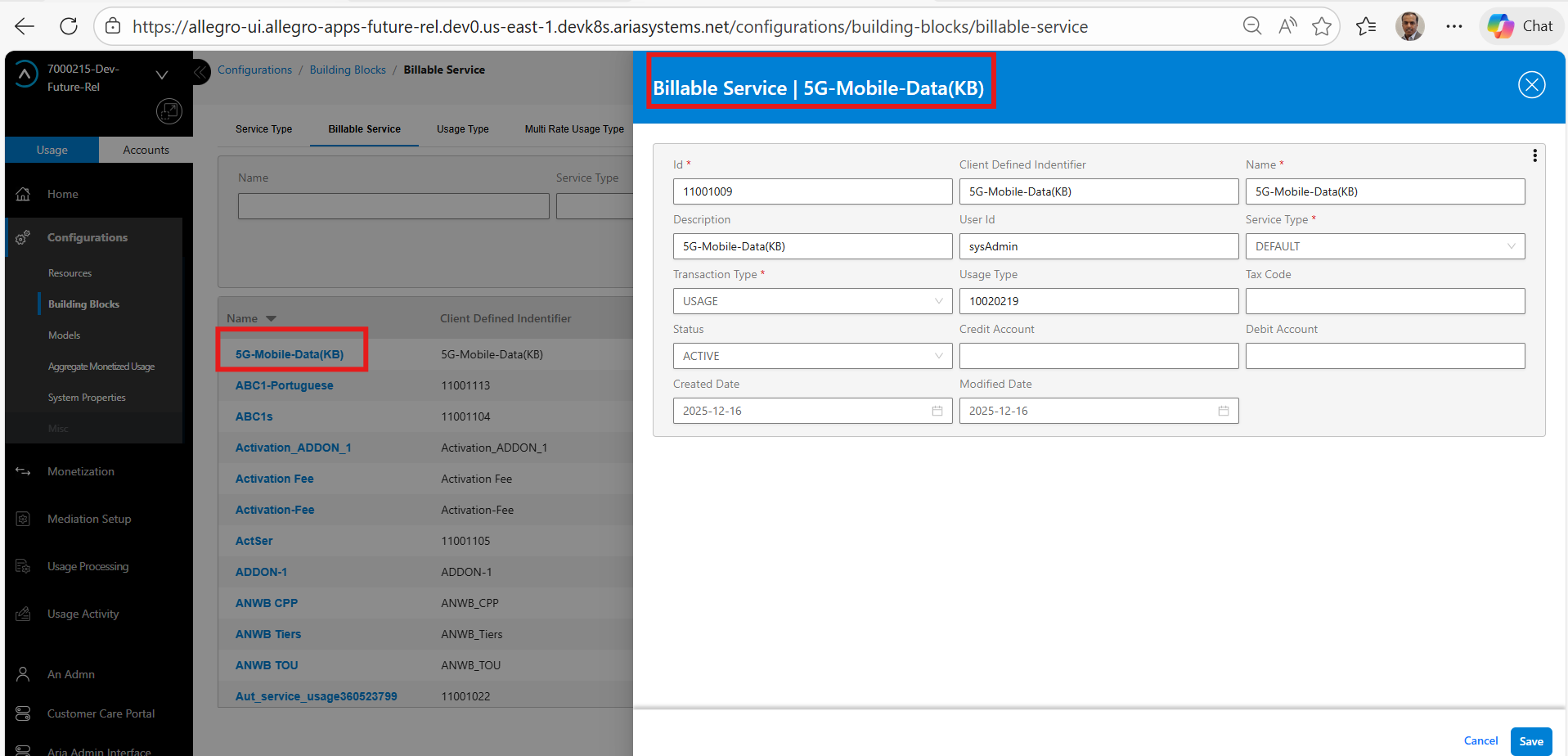The height and width of the screenshot is (756, 1568).
Task: Toggle the tenant switcher chevron for 7000215-Dev-Future-Rel
Action: point(161,74)
